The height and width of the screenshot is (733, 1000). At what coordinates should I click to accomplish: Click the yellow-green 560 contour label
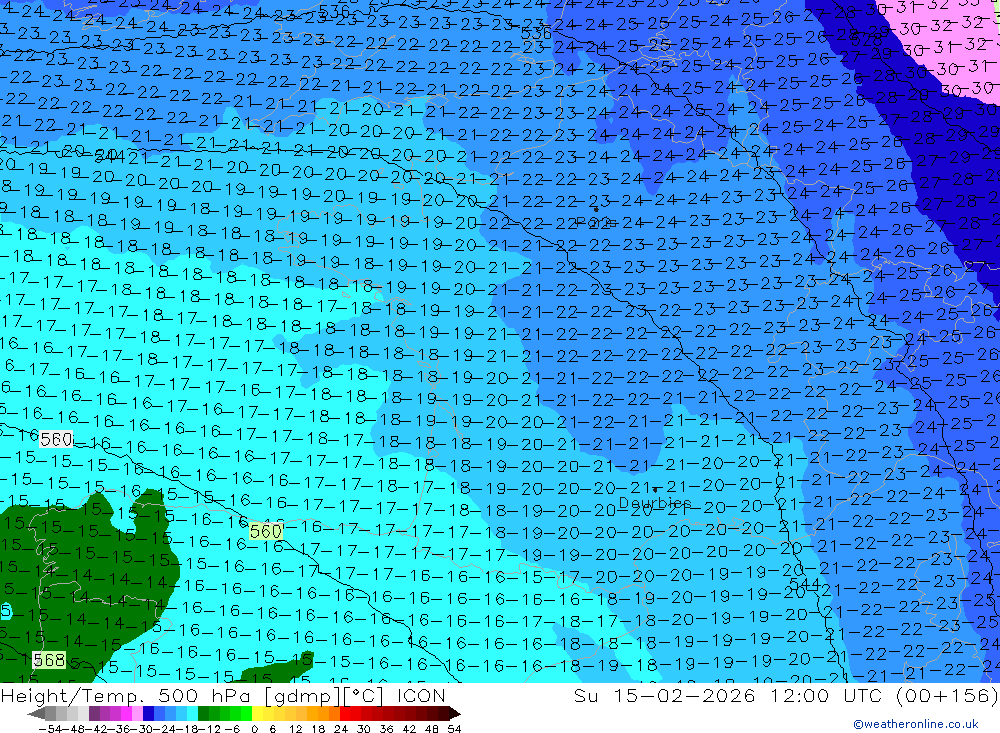point(266,531)
